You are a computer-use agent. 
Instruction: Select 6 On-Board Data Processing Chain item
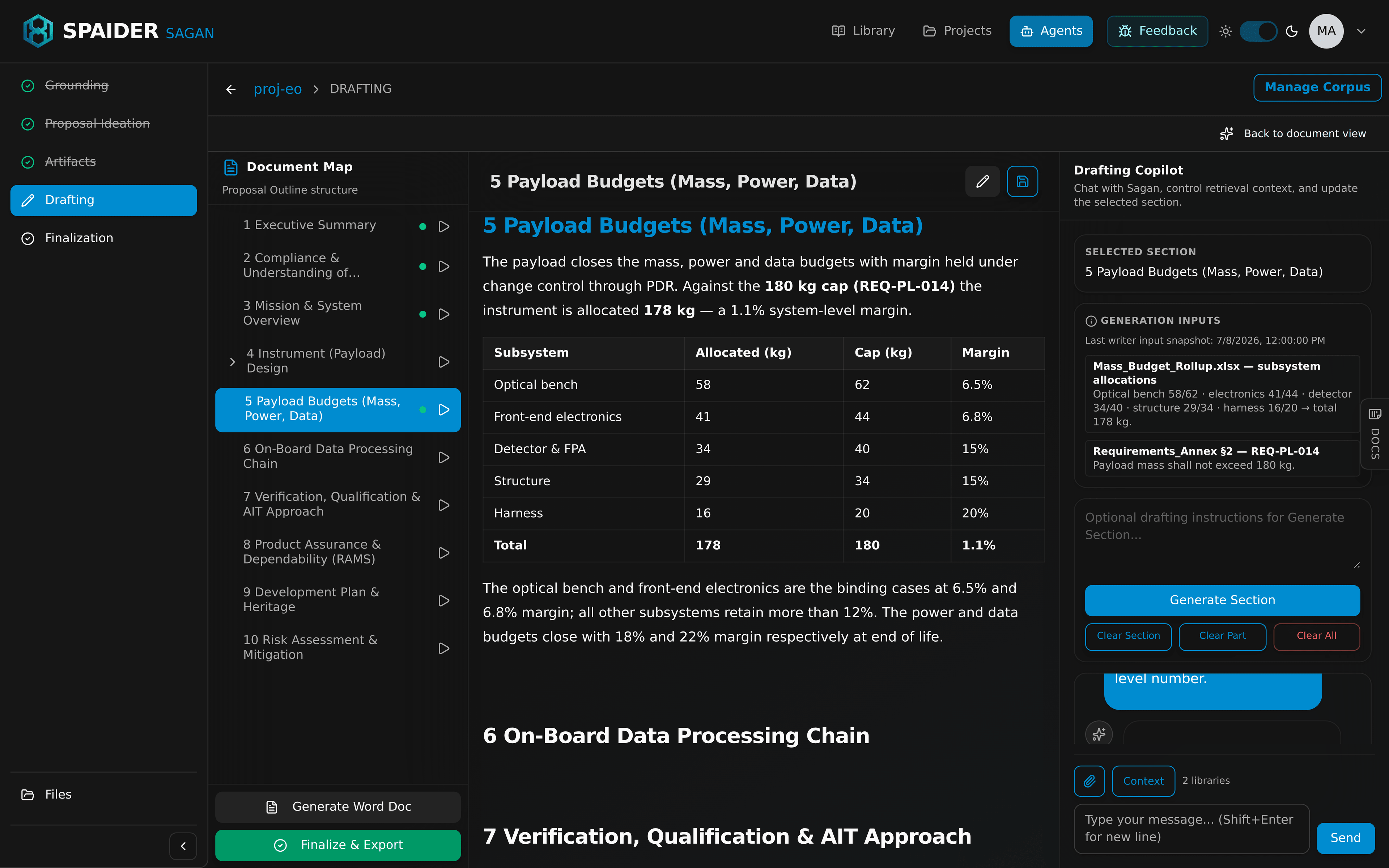pyautogui.click(x=328, y=456)
